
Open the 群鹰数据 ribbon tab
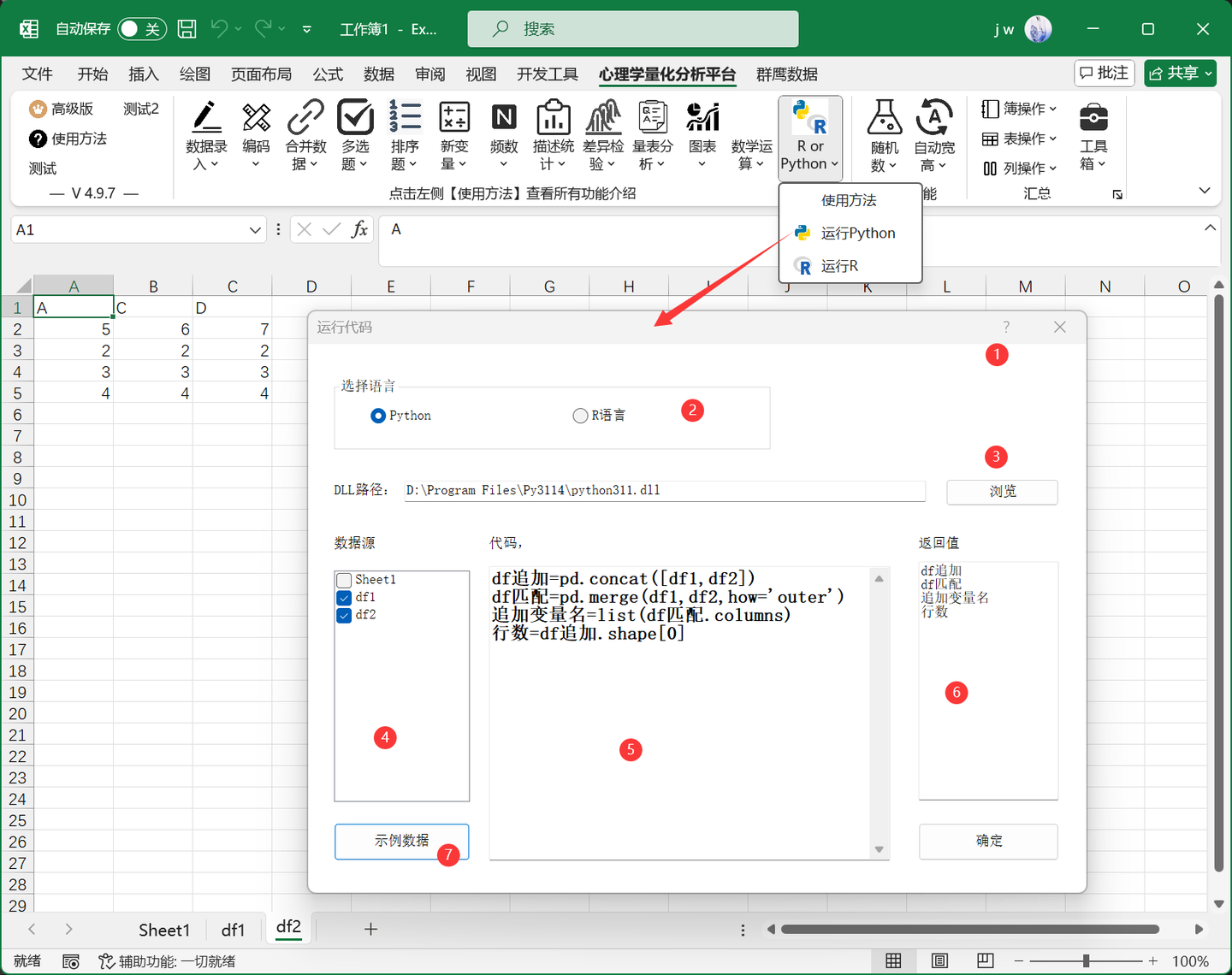coord(787,74)
